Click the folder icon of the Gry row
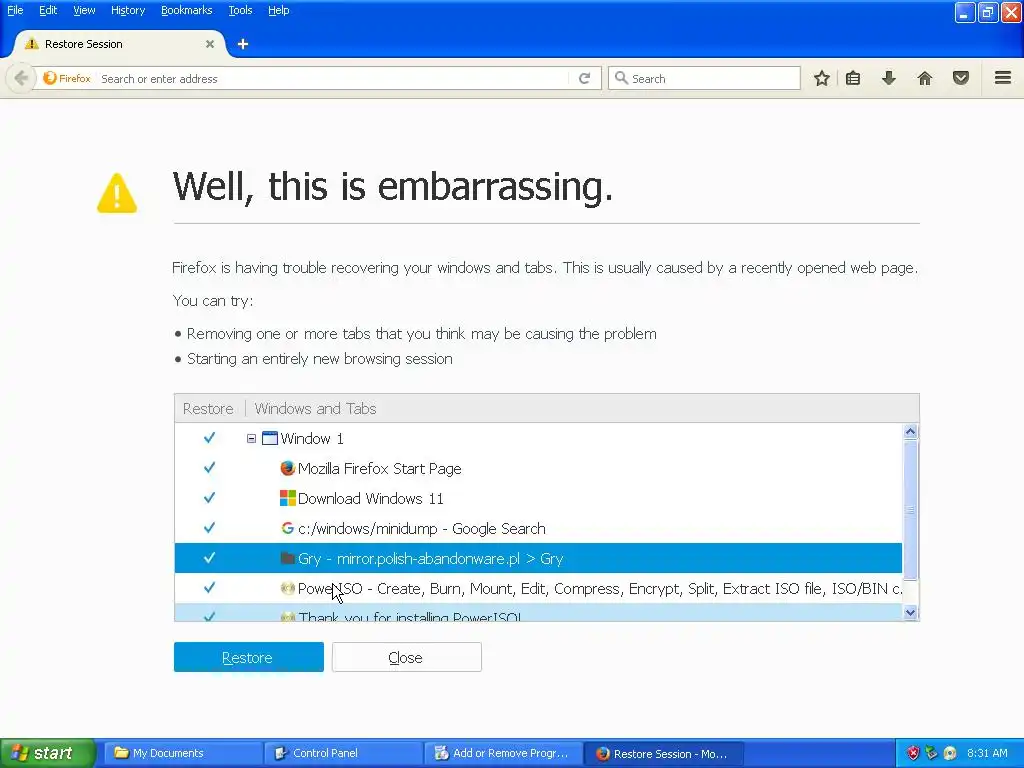 click(x=287, y=558)
